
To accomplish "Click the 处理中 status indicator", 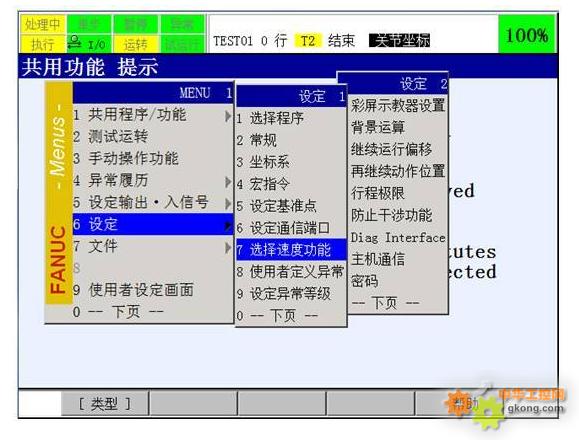I will (x=43, y=24).
